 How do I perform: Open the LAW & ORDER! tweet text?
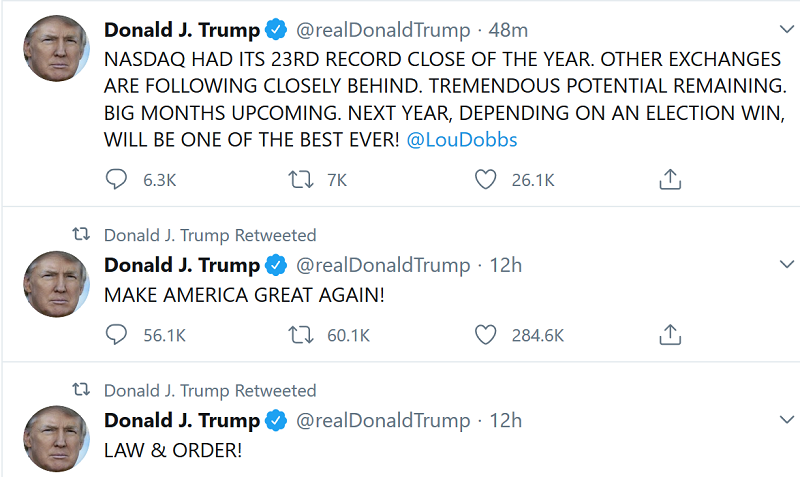(x=173, y=450)
